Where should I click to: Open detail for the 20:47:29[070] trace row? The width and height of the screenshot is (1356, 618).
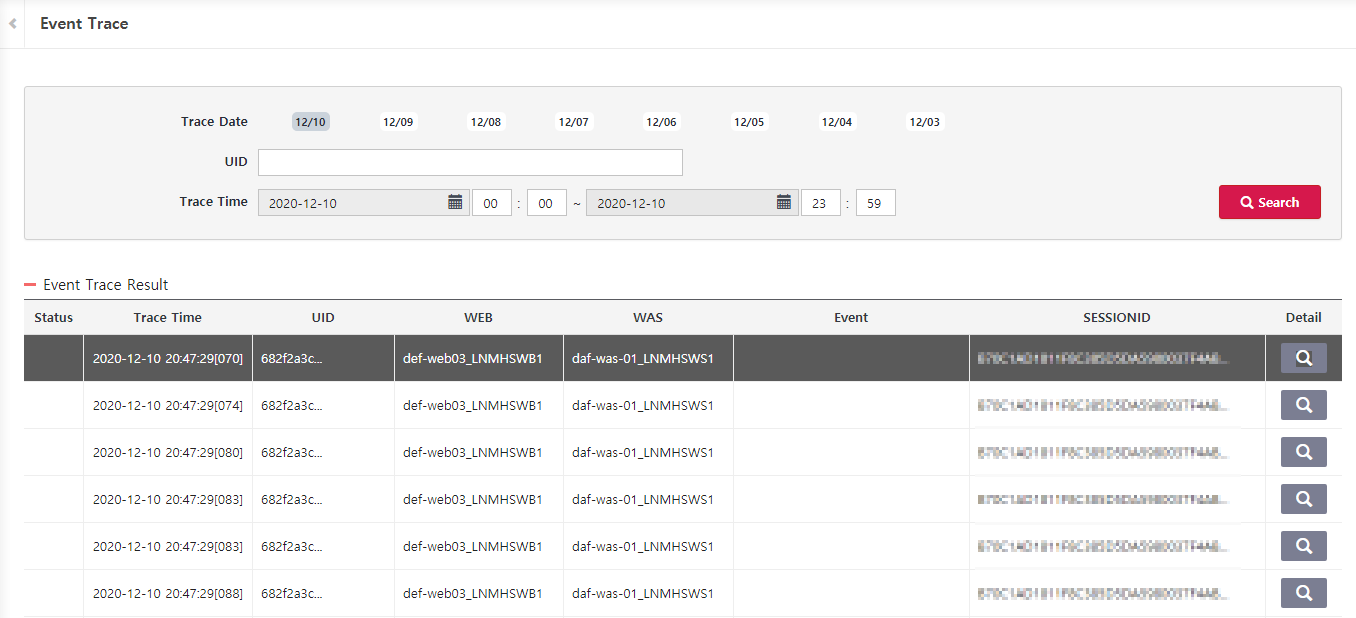coord(1303,358)
